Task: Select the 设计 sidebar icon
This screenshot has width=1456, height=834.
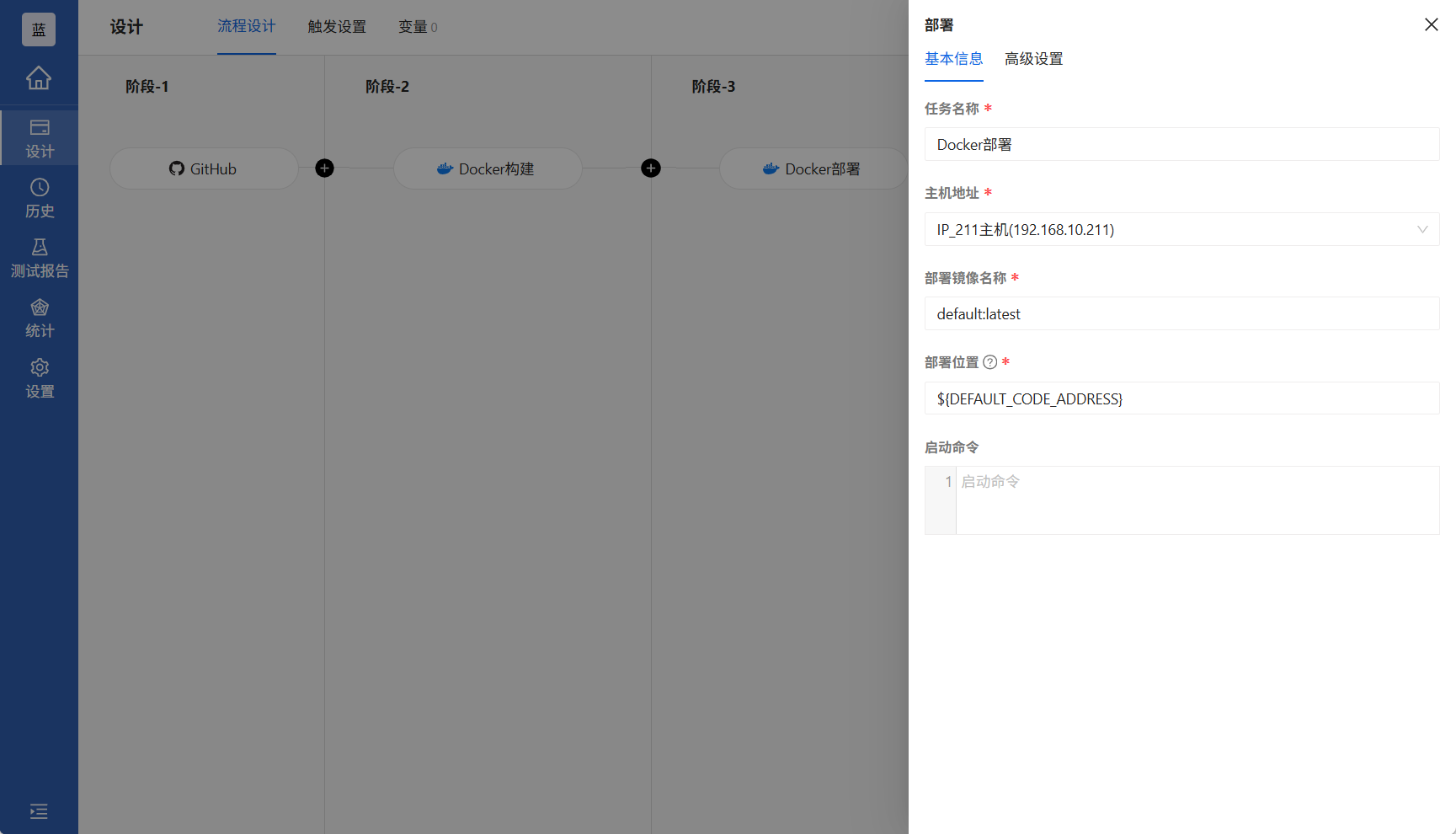Action: [x=39, y=136]
